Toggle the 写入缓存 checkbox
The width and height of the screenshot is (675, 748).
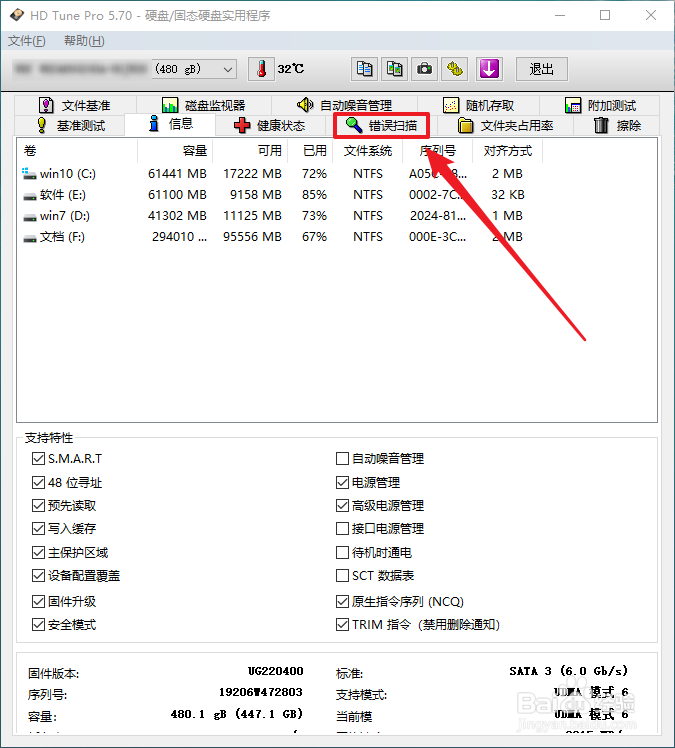[x=38, y=528]
